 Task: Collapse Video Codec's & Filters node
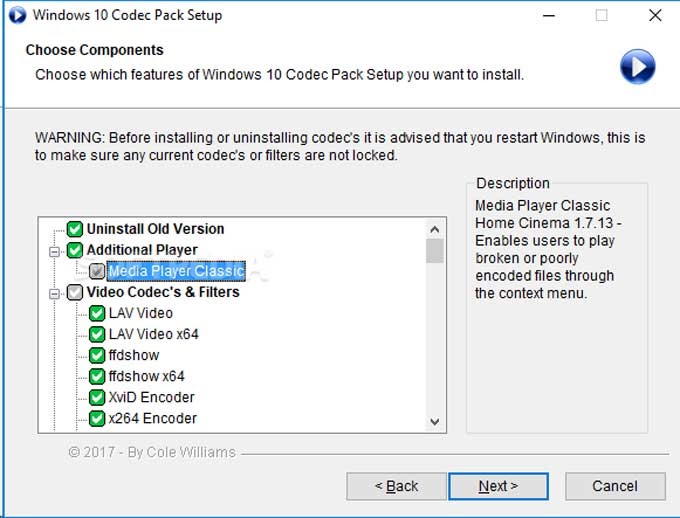(x=54, y=294)
